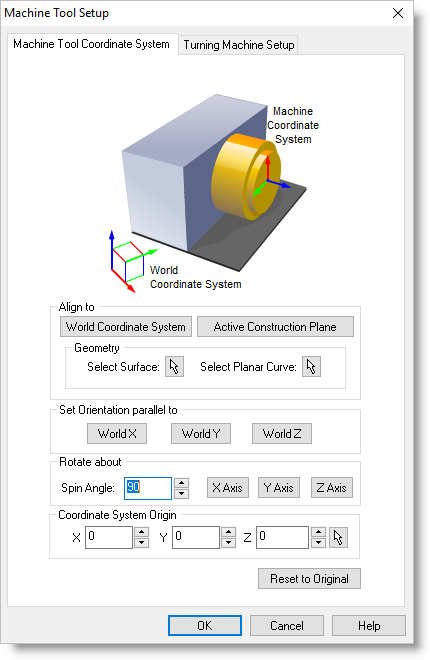Viewport: 430px width, 660px height.
Task: Open Machine Tool Coordinate System tab
Action: point(92,44)
